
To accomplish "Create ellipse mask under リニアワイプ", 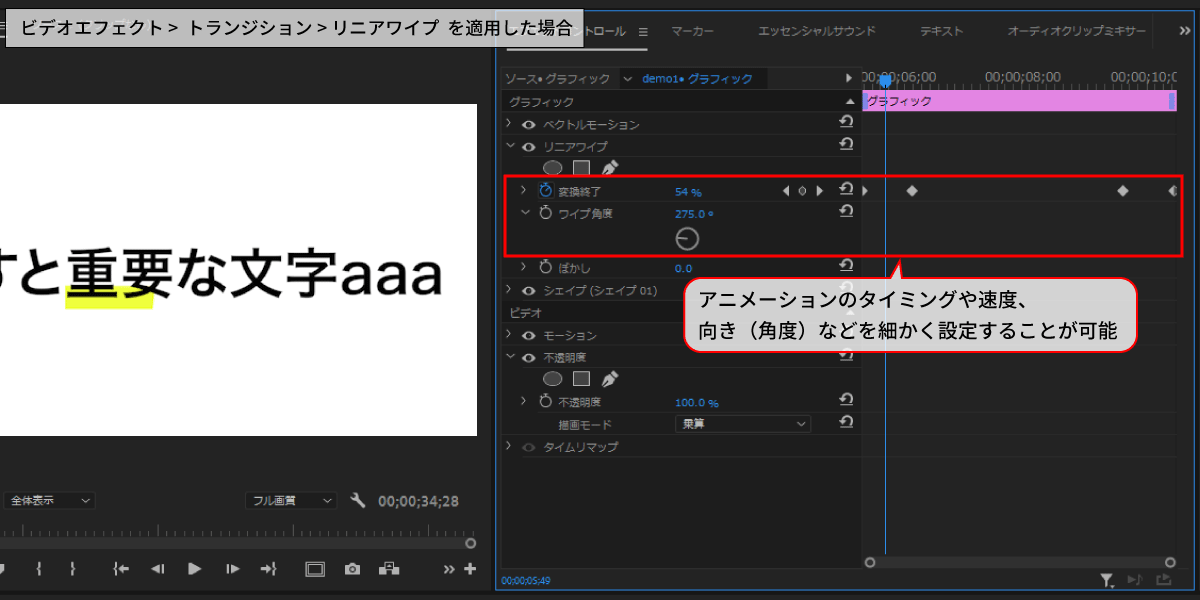I will click(x=552, y=168).
